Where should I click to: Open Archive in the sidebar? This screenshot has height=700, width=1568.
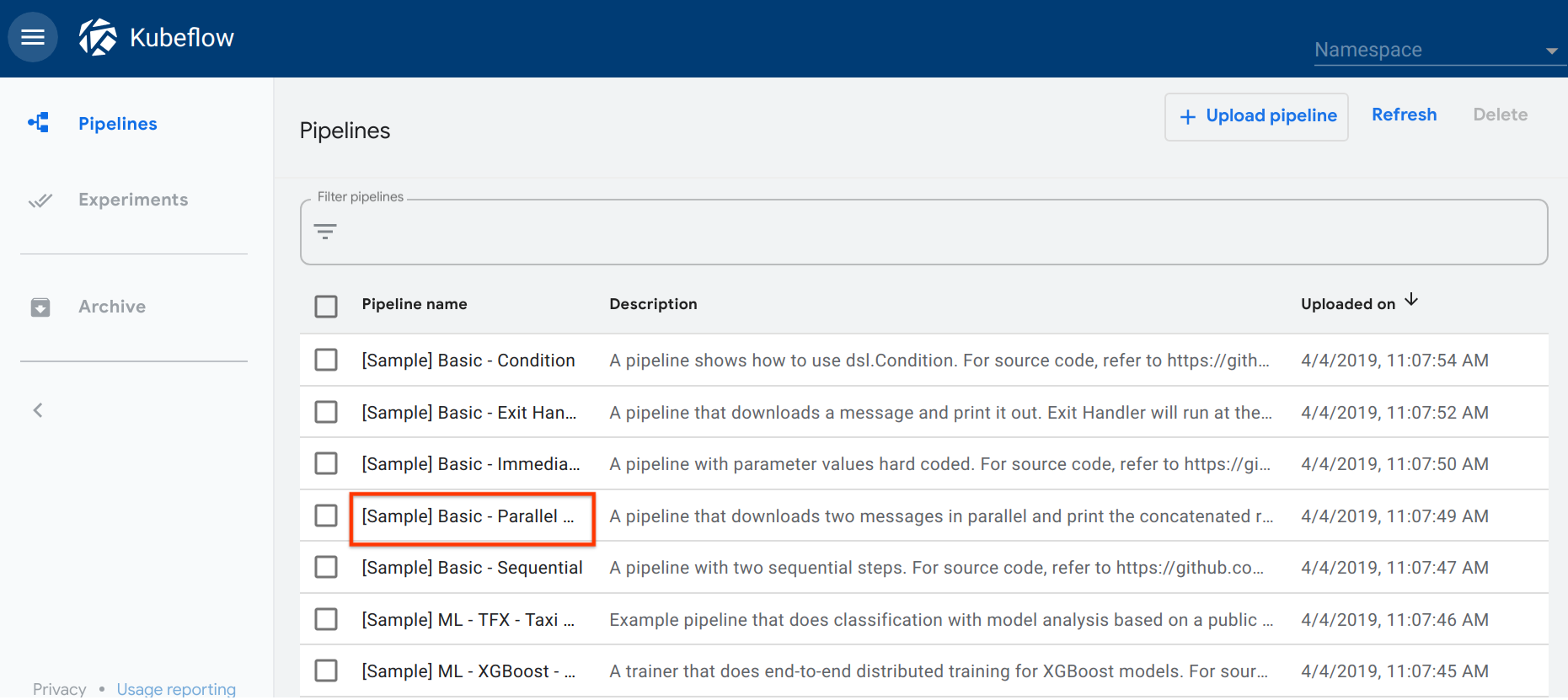(112, 307)
